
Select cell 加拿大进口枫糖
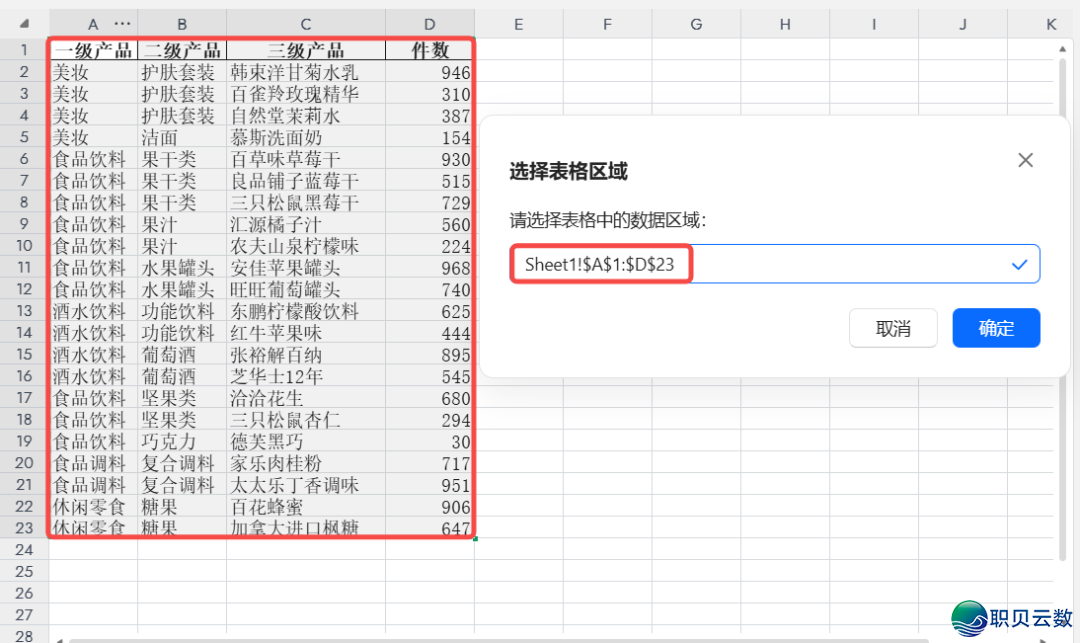click(306, 527)
